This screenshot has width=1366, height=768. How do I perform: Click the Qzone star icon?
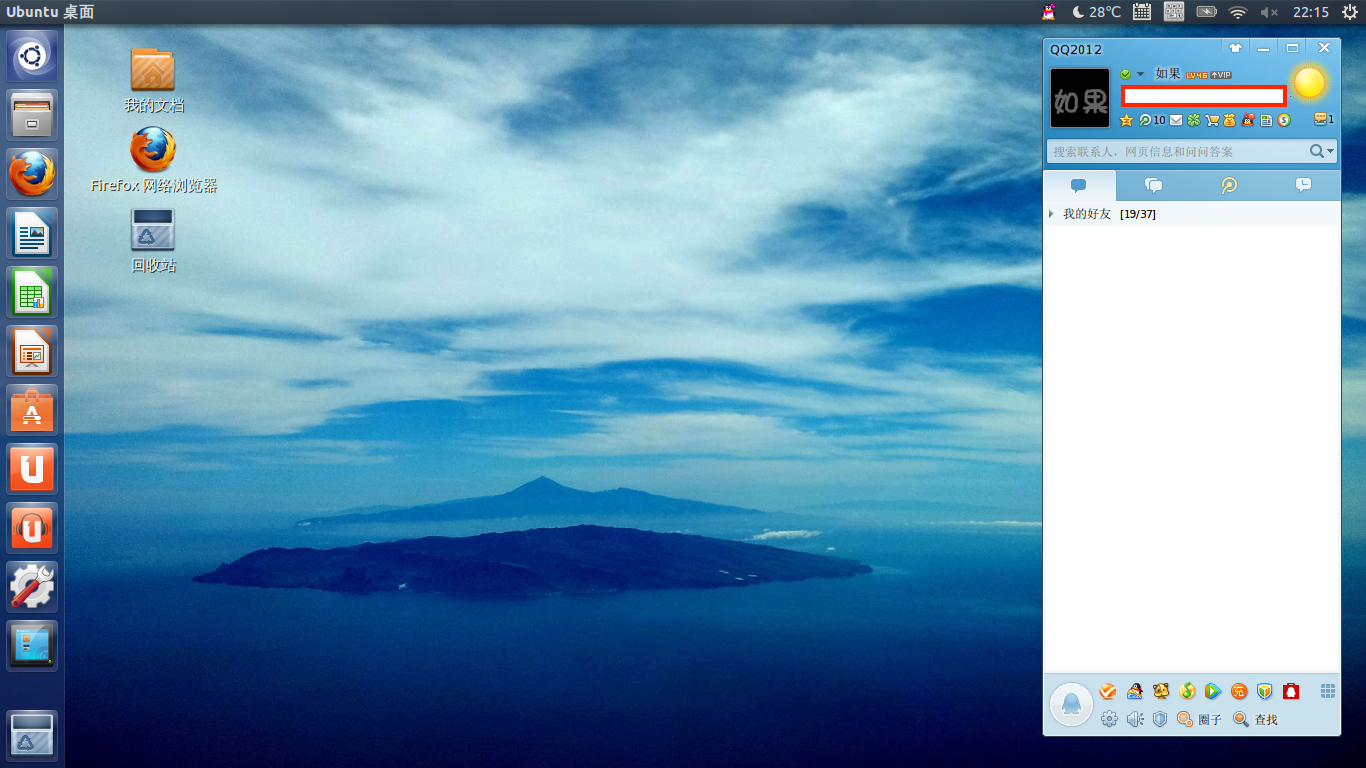(1127, 120)
